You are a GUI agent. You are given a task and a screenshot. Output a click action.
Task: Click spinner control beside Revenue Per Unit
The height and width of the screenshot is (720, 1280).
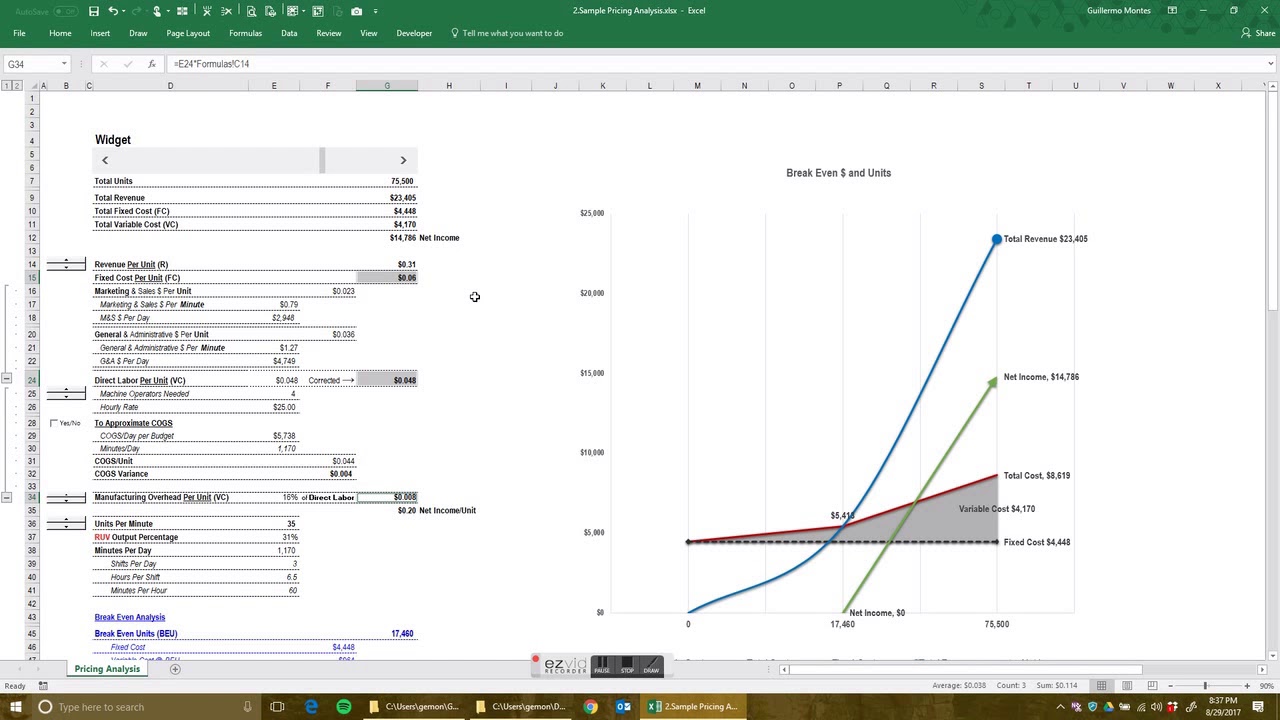point(66,264)
